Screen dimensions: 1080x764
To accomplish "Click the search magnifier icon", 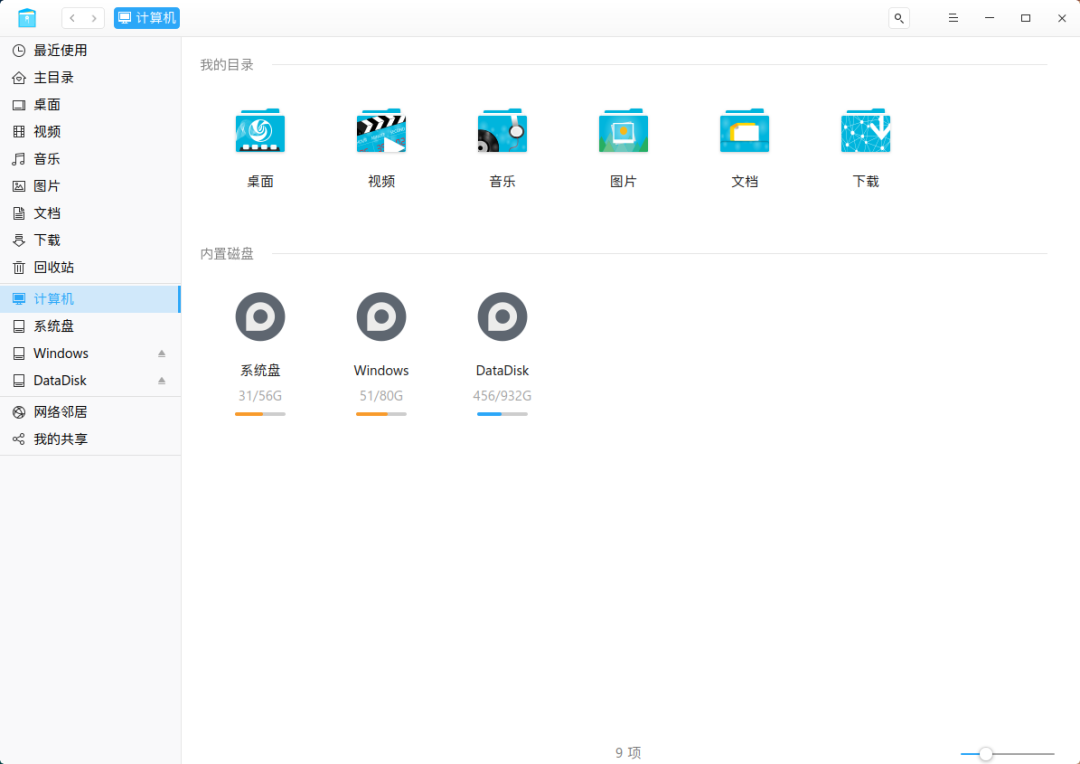I will click(898, 18).
